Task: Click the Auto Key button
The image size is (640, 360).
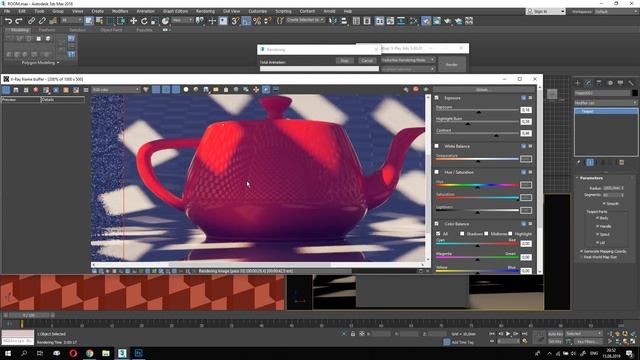Action: [x=555, y=334]
